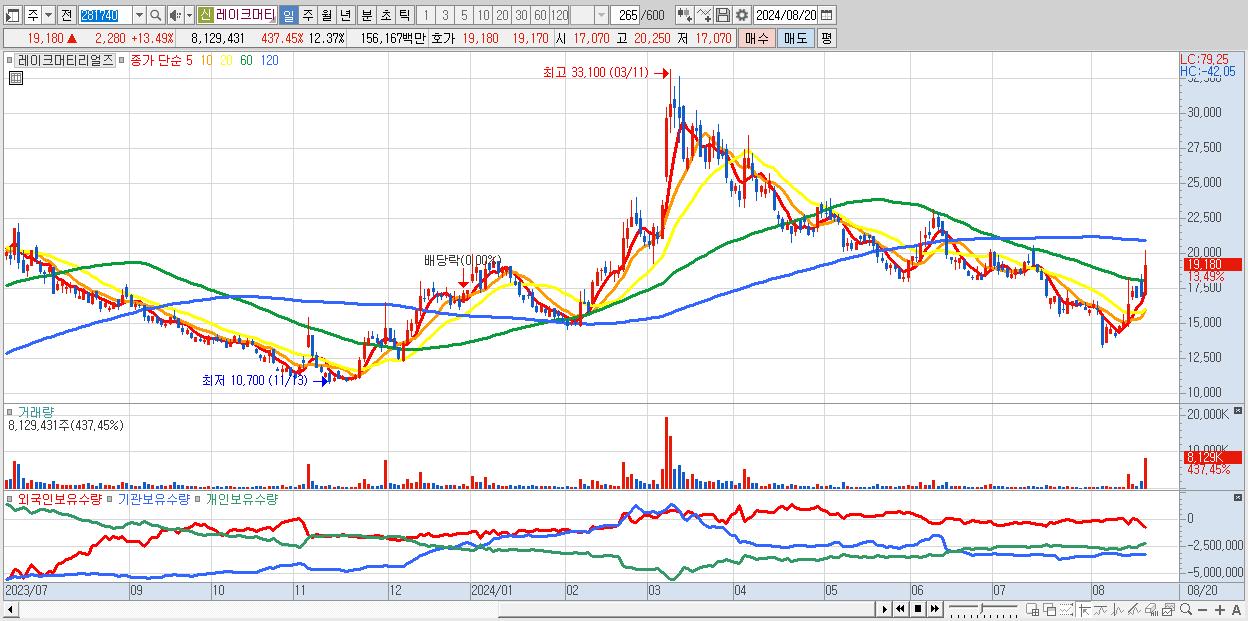Click the speaker sound icon
Screen dimensions: 1248x621
[175, 15]
